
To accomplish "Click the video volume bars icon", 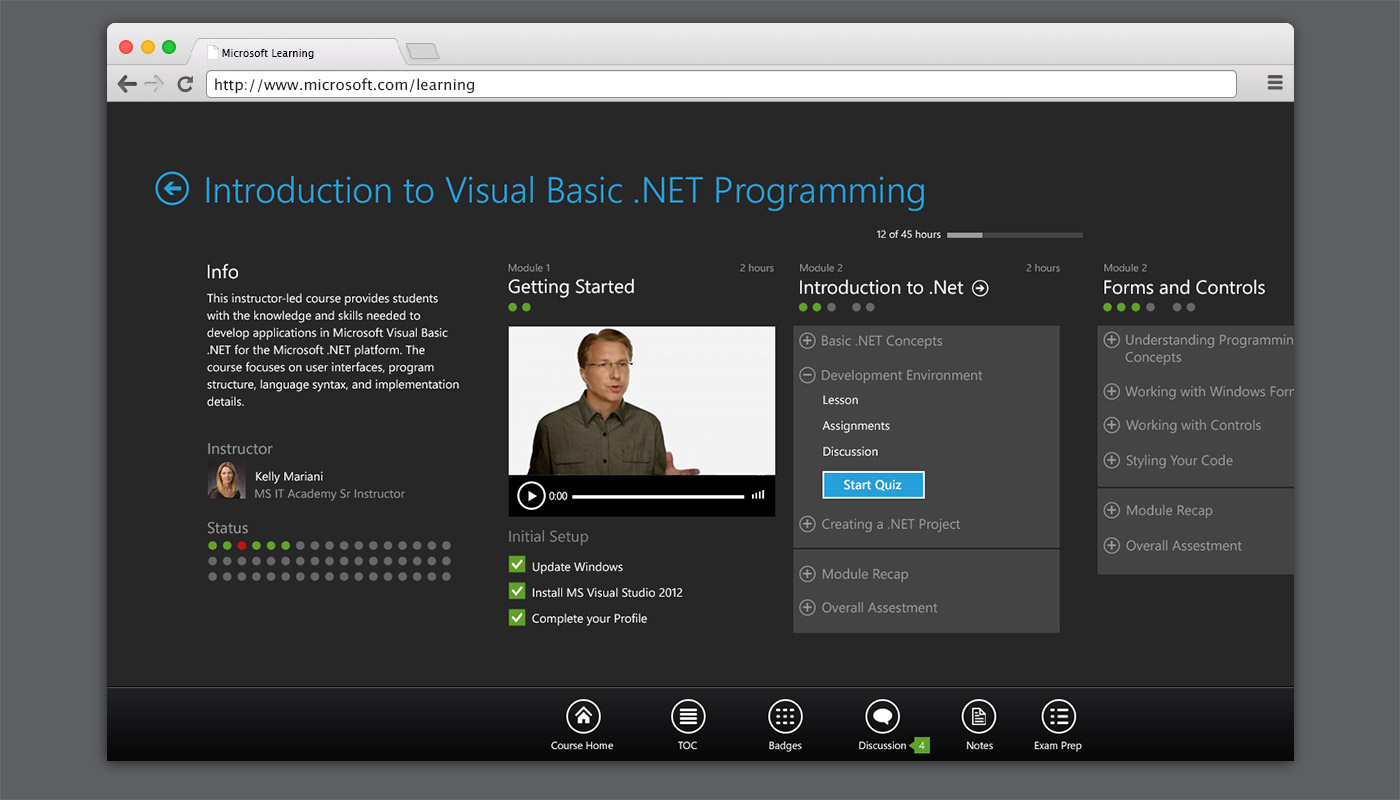I will click(x=758, y=494).
